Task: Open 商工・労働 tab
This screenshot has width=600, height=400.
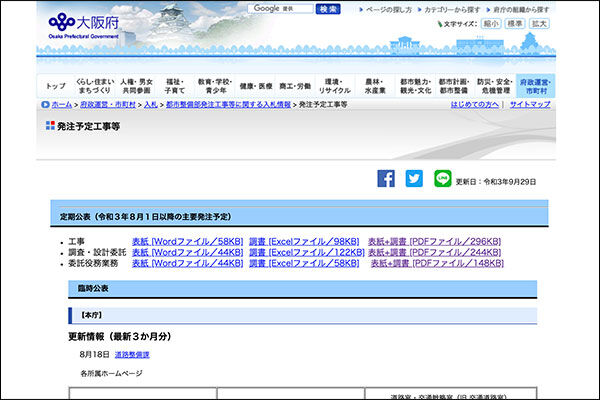Action: [x=295, y=86]
